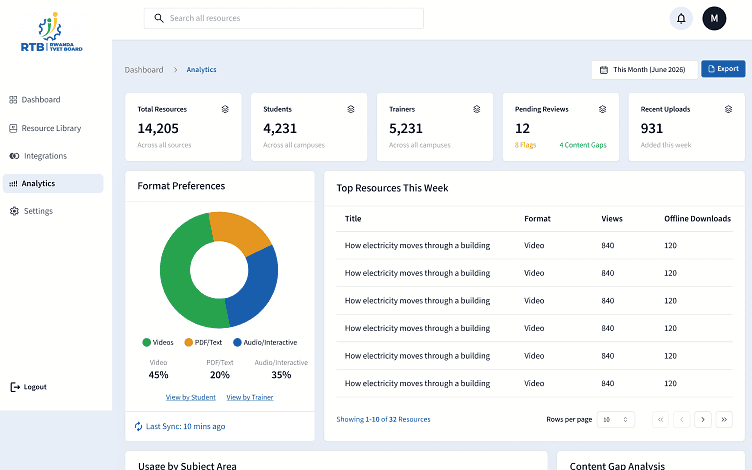The width and height of the screenshot is (752, 470).
Task: Click the View by Trainer link
Action: 250,397
